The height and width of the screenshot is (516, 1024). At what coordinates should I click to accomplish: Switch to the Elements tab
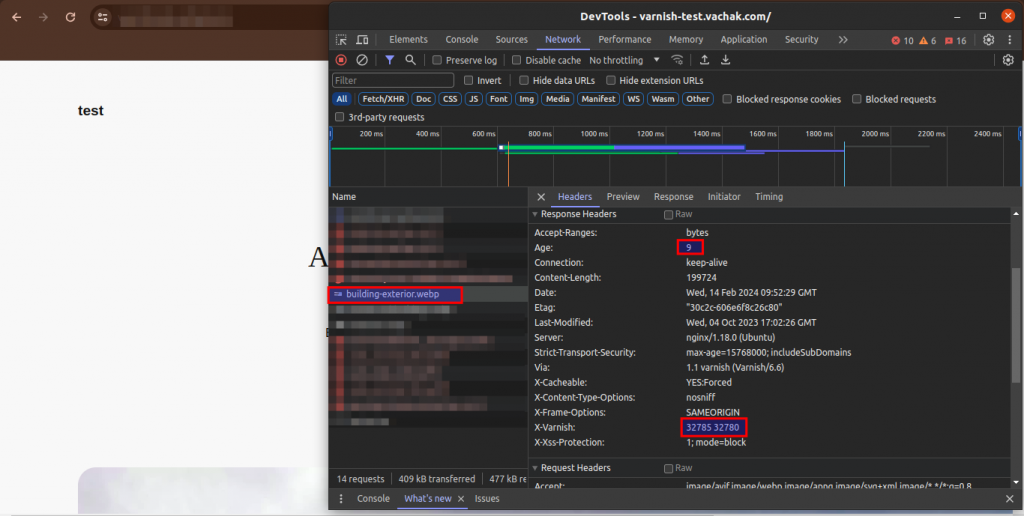408,40
